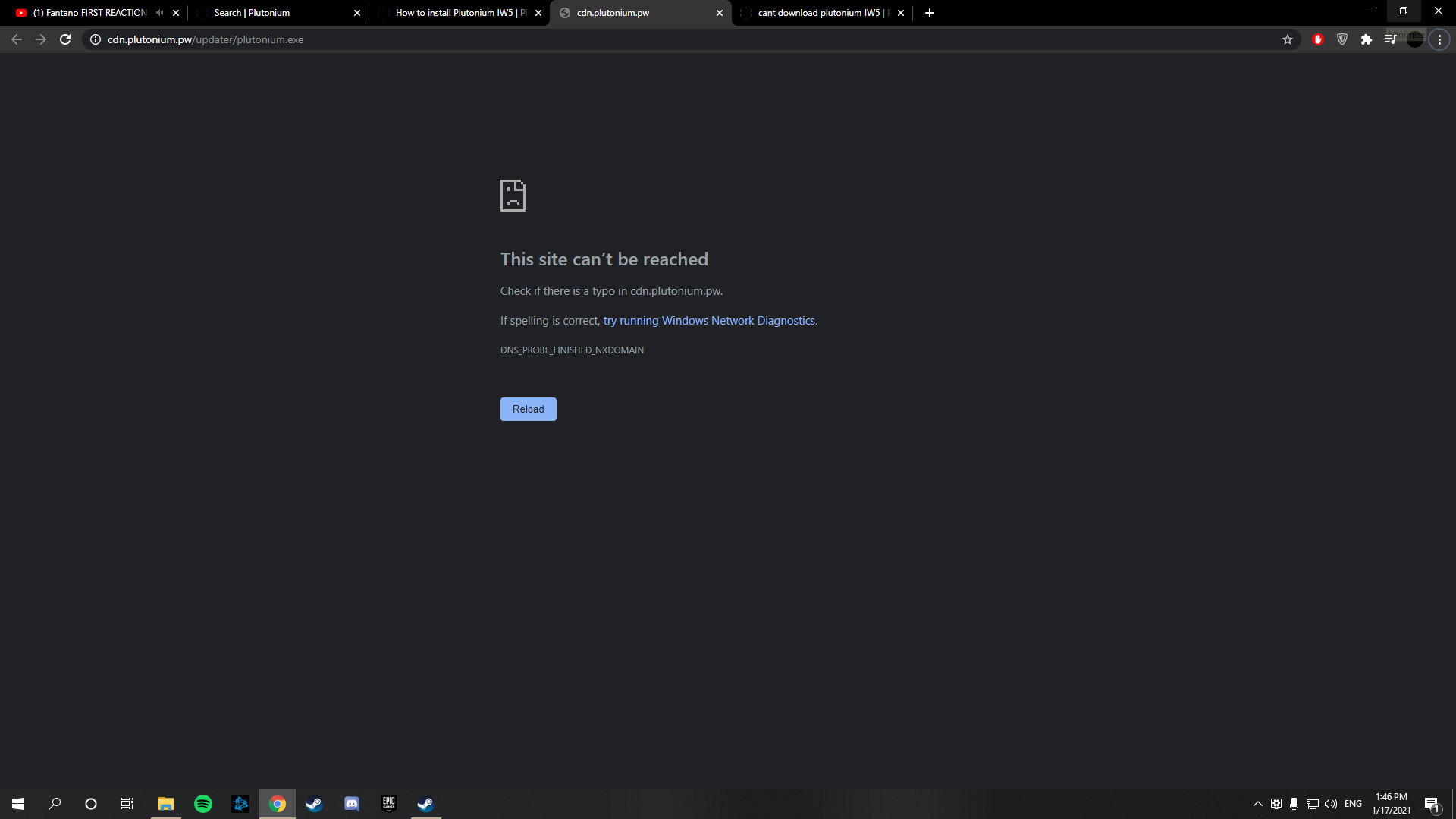Viewport: 1456px width, 819px height.
Task: Open the running Steam window taskbar icon
Action: pos(425,804)
